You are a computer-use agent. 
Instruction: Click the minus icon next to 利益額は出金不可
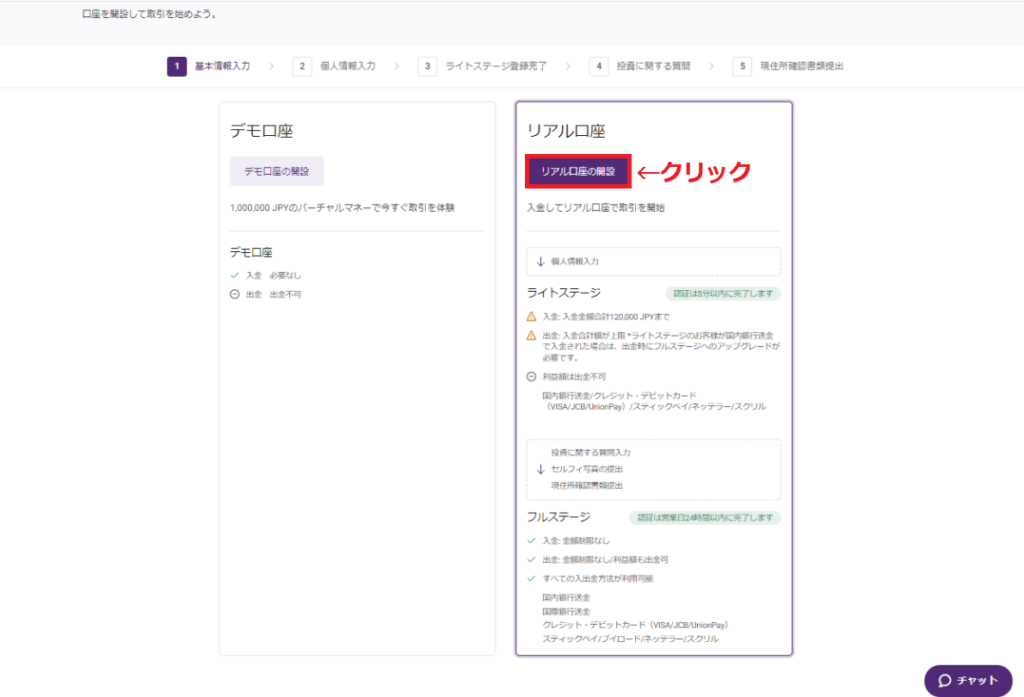click(x=531, y=374)
